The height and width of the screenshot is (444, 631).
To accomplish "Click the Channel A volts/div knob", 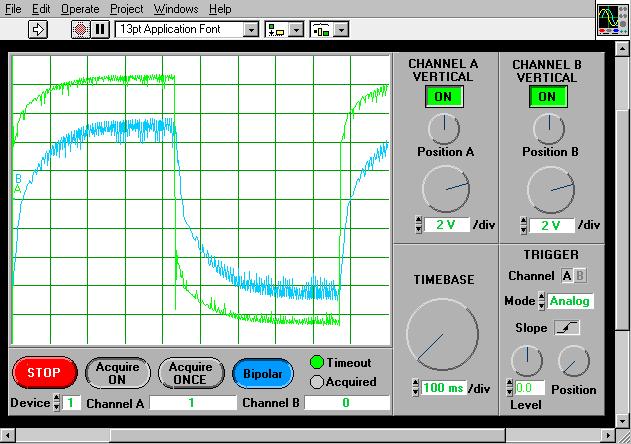I will click(x=446, y=189).
